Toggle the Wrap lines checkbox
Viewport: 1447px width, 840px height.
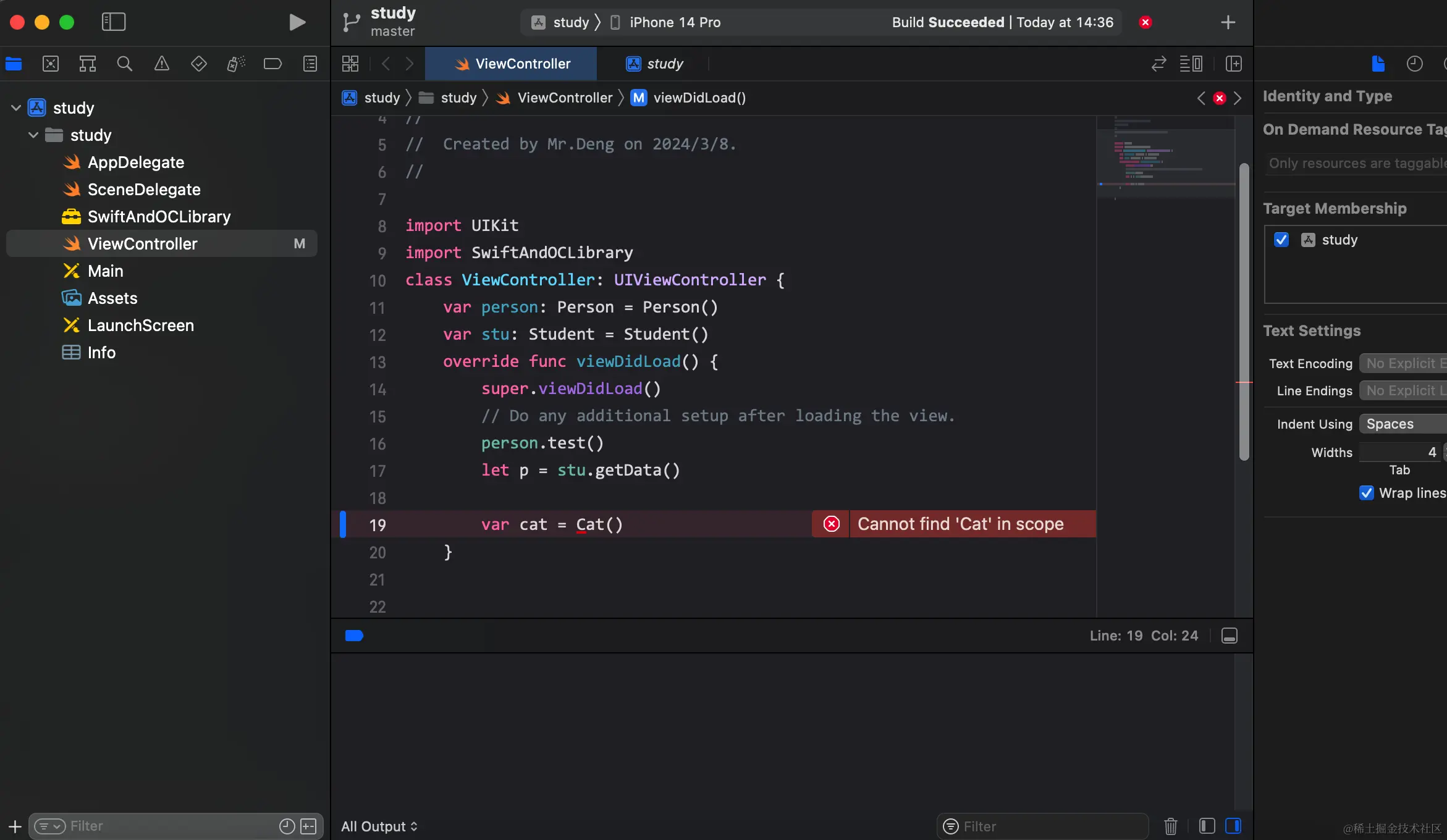coord(1367,493)
